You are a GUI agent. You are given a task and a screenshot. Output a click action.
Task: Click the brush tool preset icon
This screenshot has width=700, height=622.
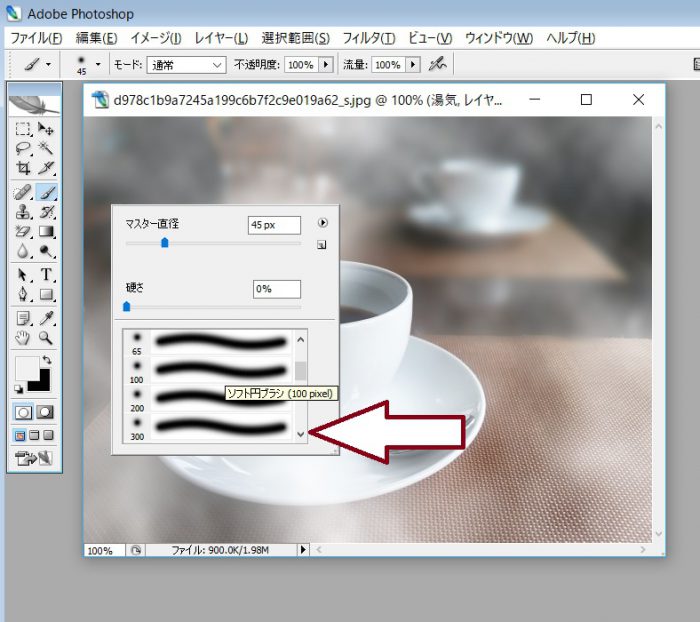coord(32,65)
